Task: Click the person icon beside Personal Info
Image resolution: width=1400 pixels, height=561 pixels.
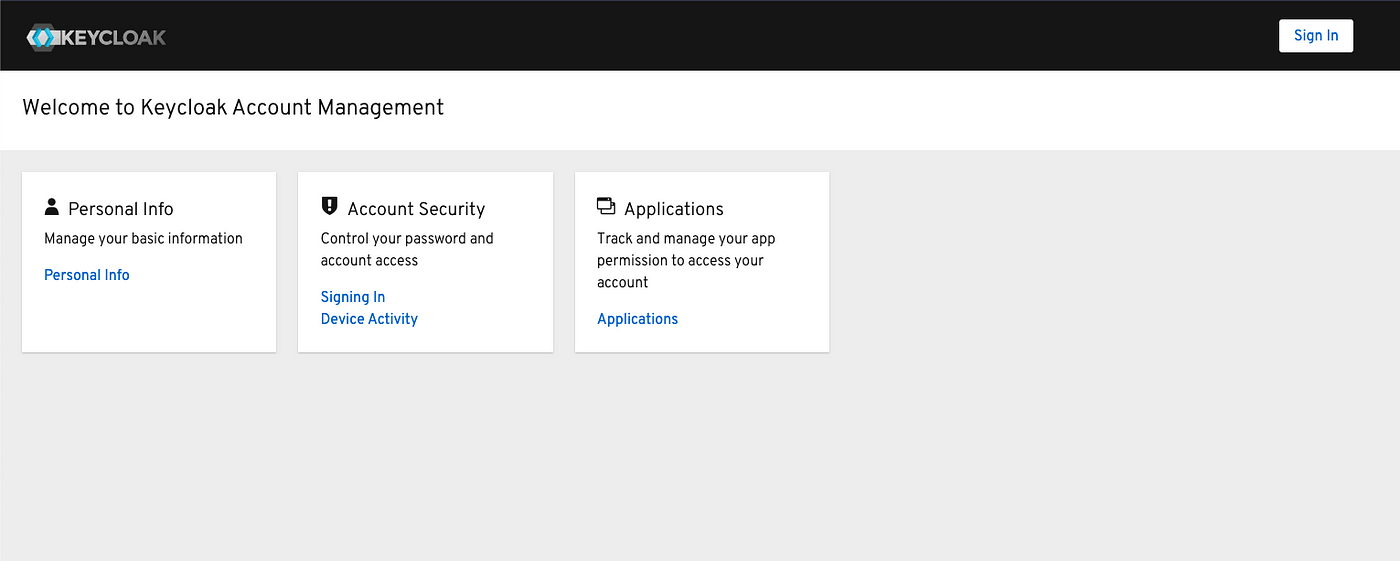Action: point(52,207)
